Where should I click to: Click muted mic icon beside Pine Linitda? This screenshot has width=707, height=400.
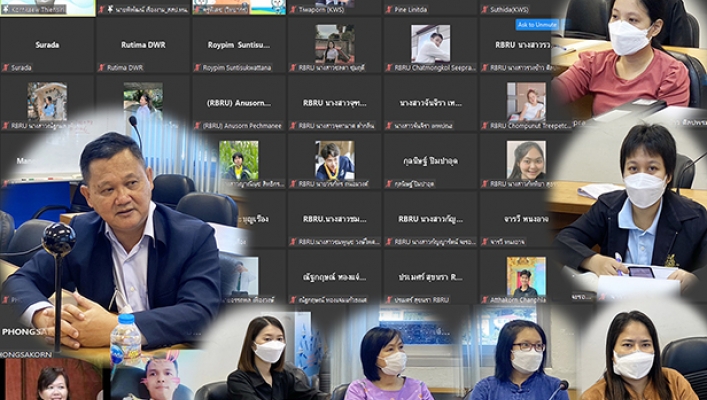coord(389,9)
